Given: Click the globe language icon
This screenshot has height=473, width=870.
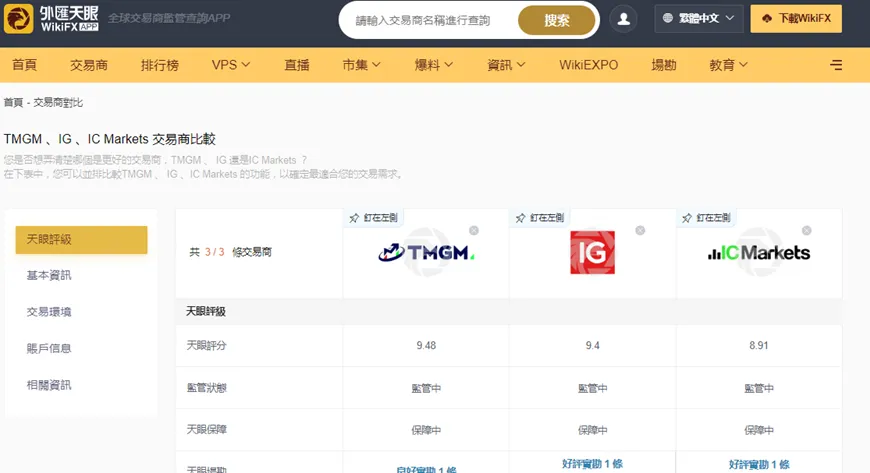Looking at the screenshot, I should click(x=667, y=18).
